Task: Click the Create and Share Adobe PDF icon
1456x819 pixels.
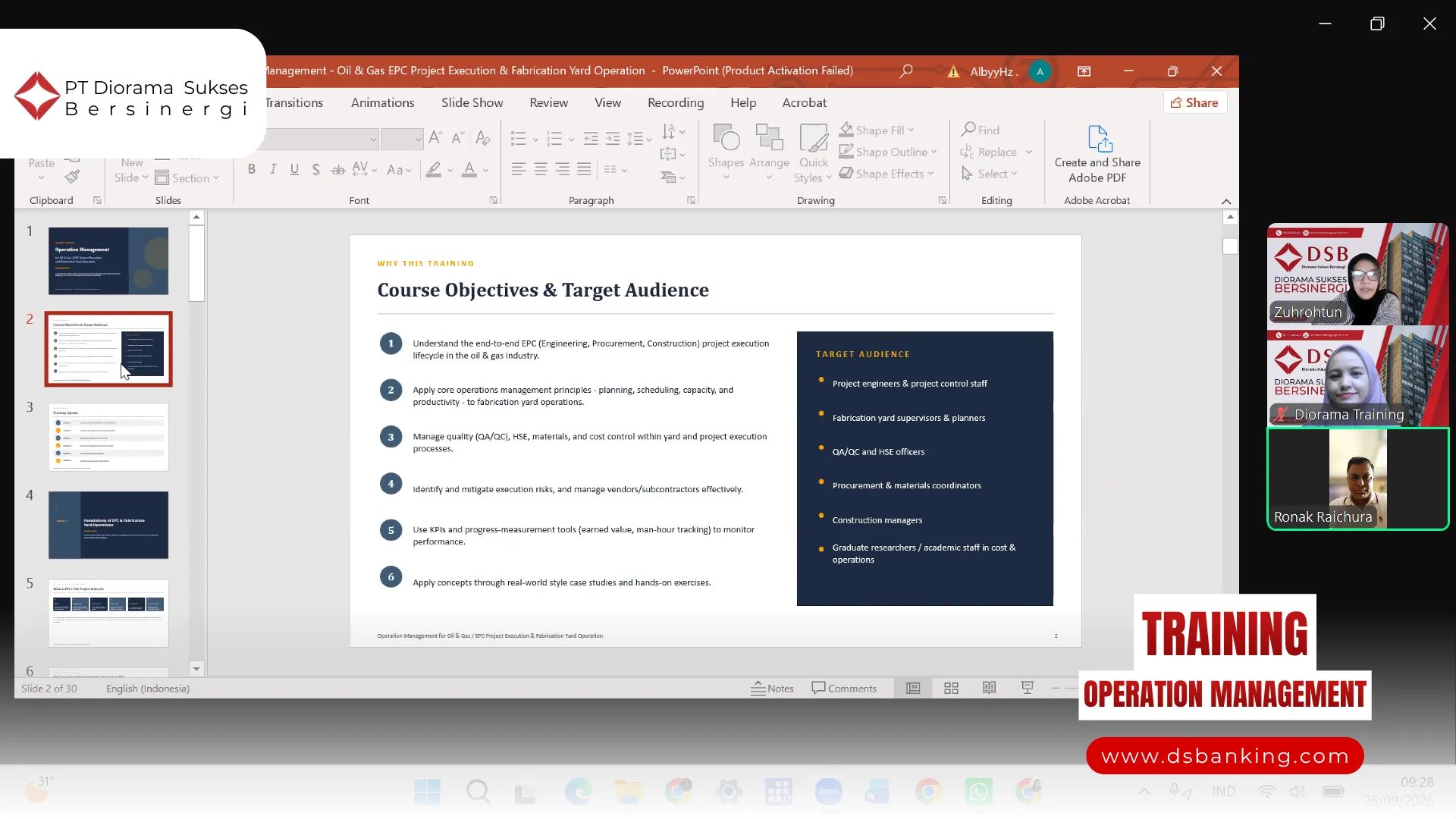Action: tap(1100, 139)
